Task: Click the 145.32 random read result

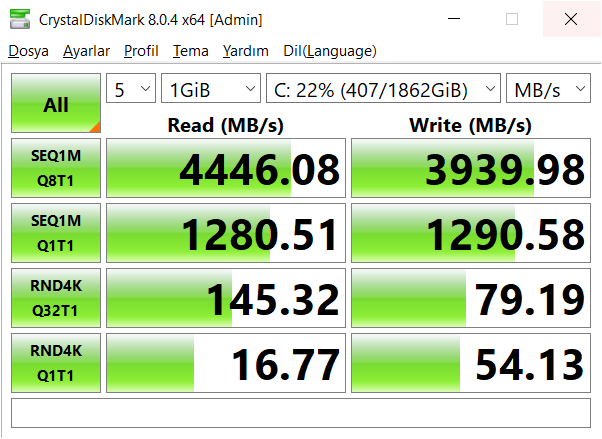Action: [x=226, y=298]
